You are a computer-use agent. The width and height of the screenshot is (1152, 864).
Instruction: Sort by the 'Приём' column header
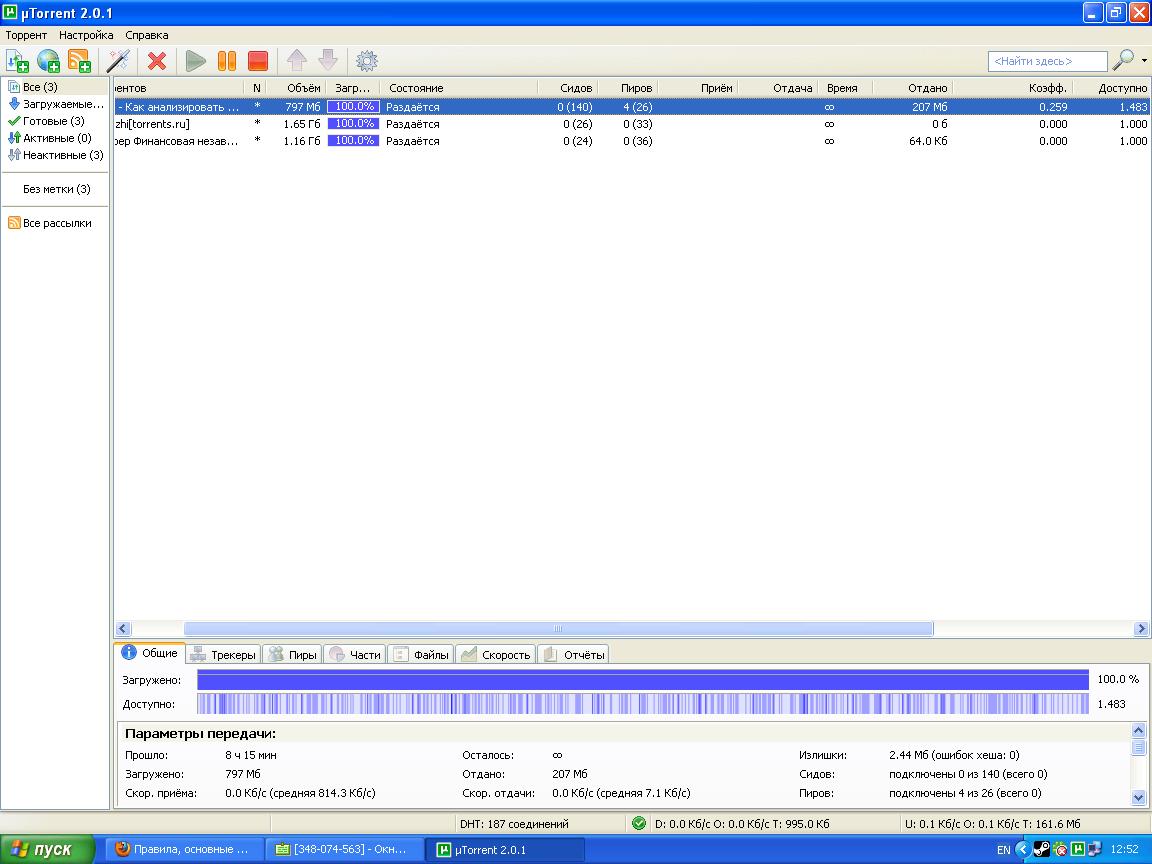point(697,88)
